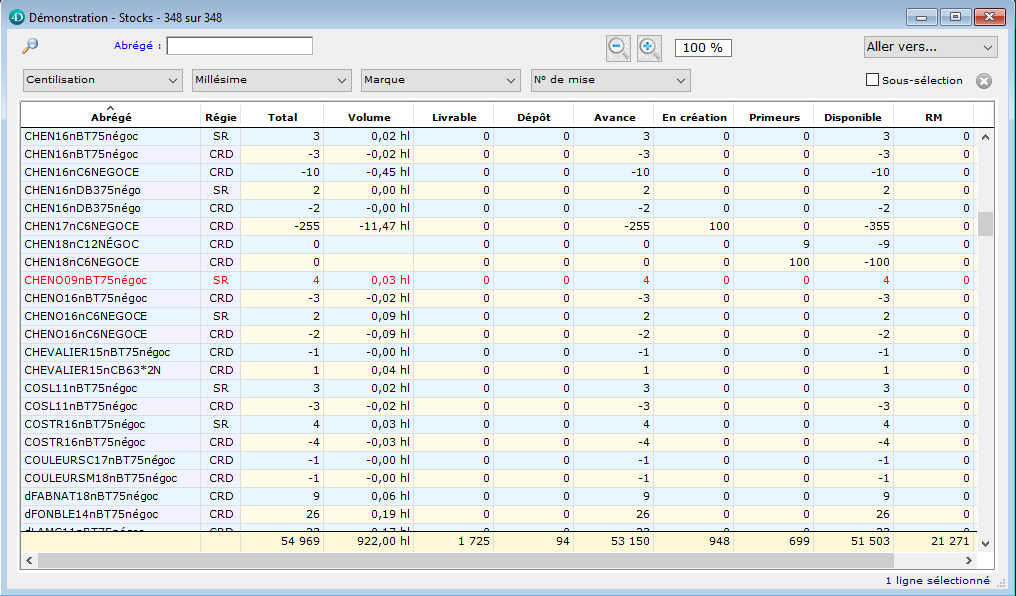
Task: Click the vertical scrollbar thumb
Action: pos(985,223)
